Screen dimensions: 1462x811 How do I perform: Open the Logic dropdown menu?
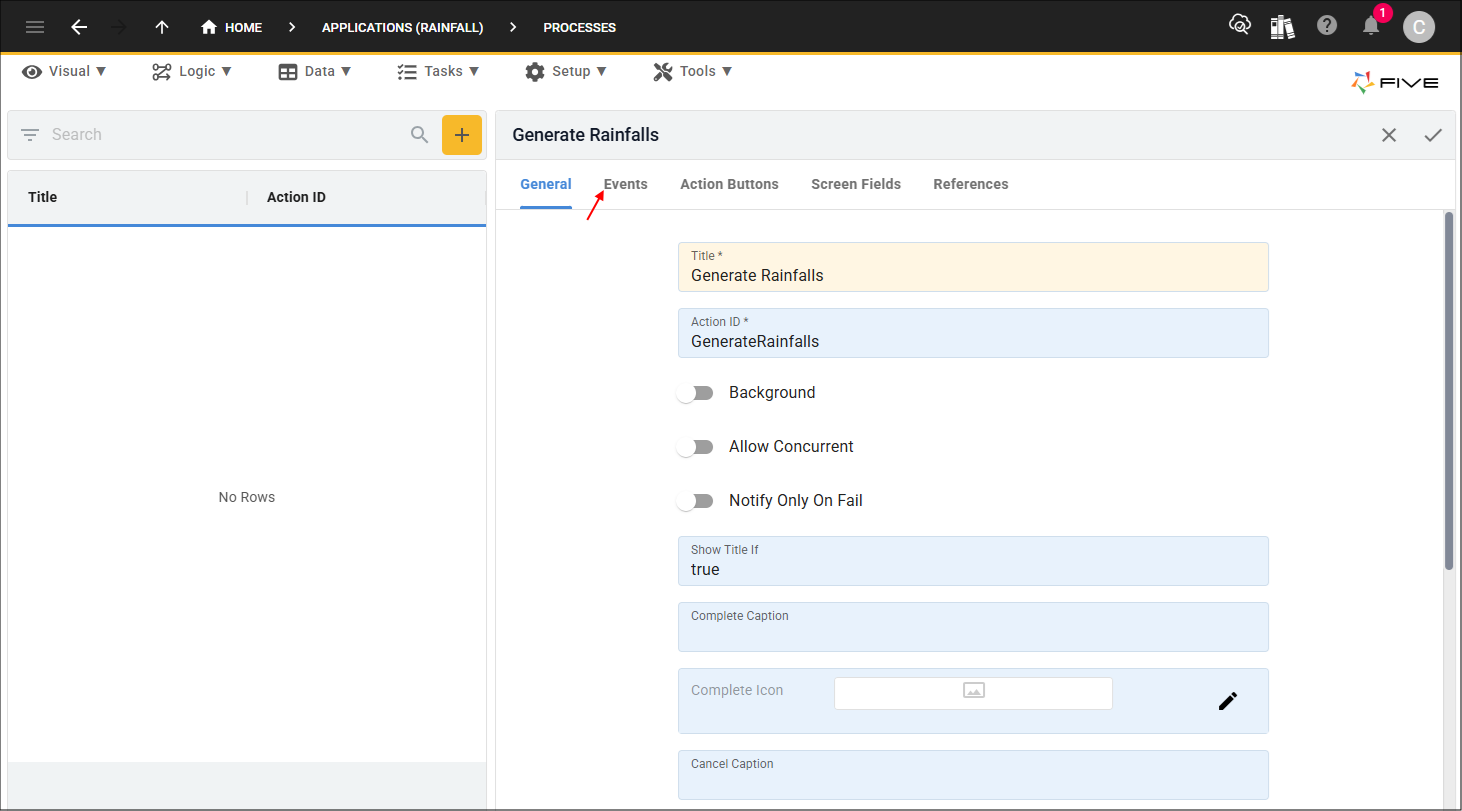coord(192,71)
